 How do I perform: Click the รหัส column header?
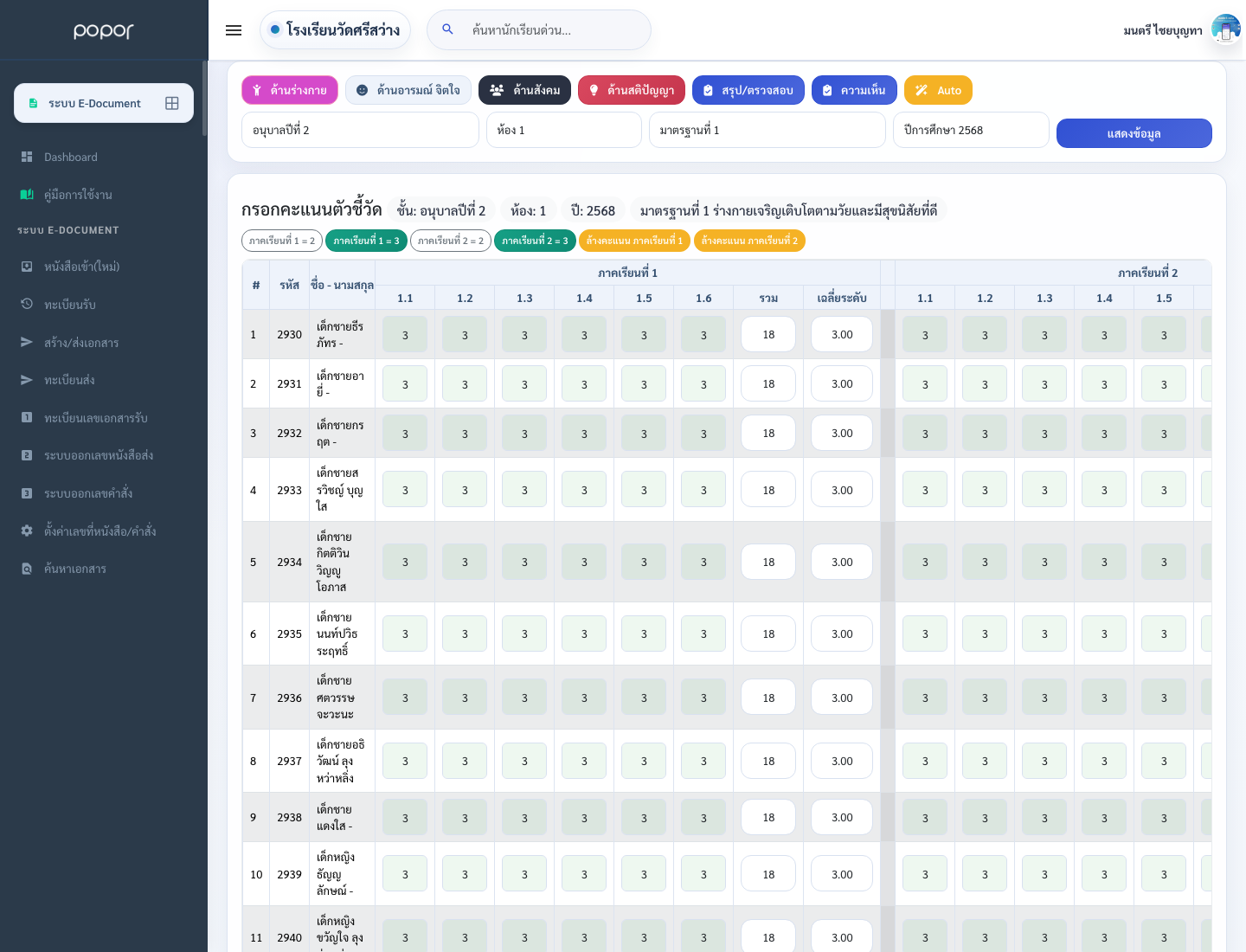289,285
